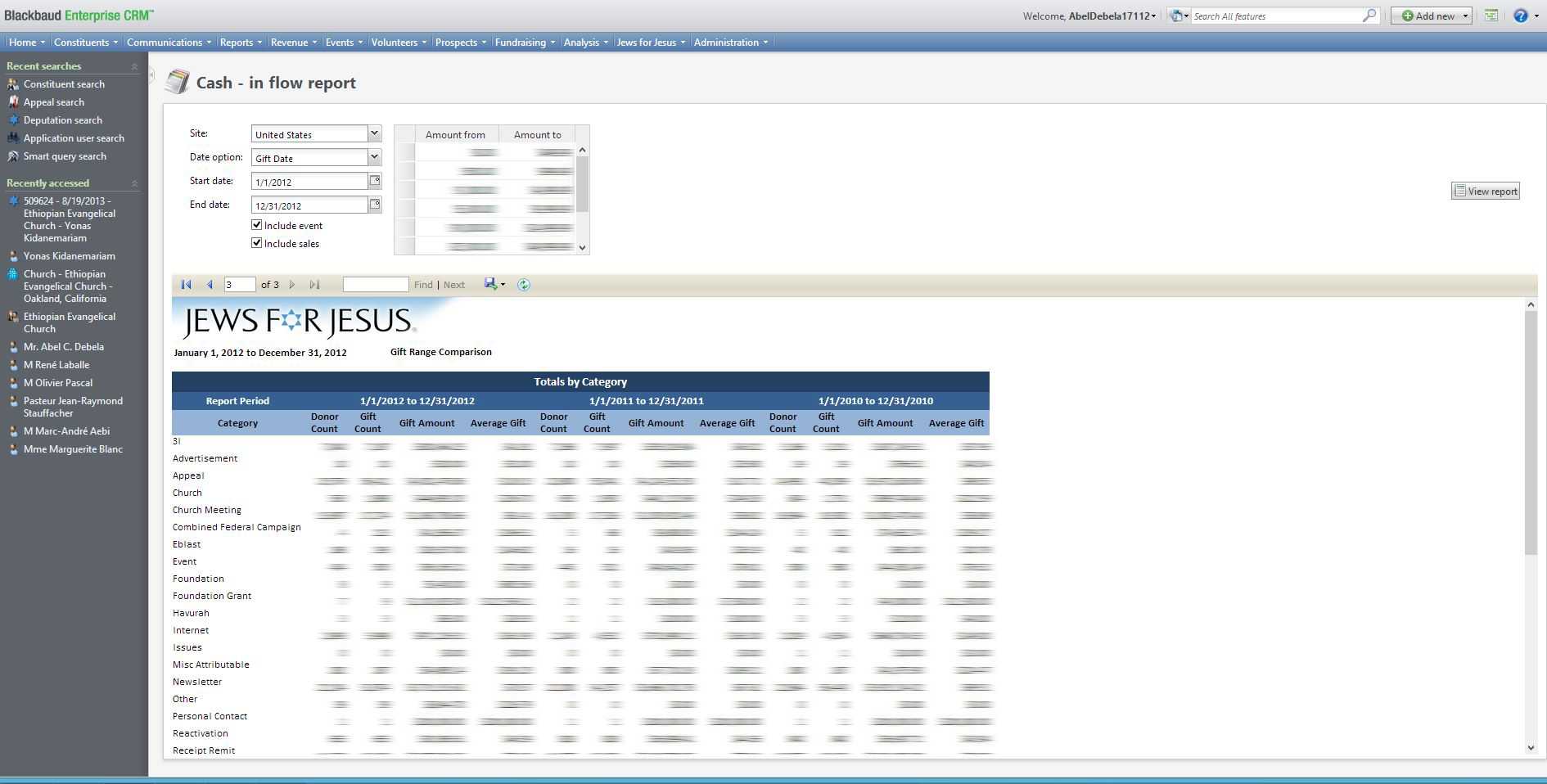1547x784 pixels.
Task: Click the Foundation Grant category
Action: click(x=212, y=596)
